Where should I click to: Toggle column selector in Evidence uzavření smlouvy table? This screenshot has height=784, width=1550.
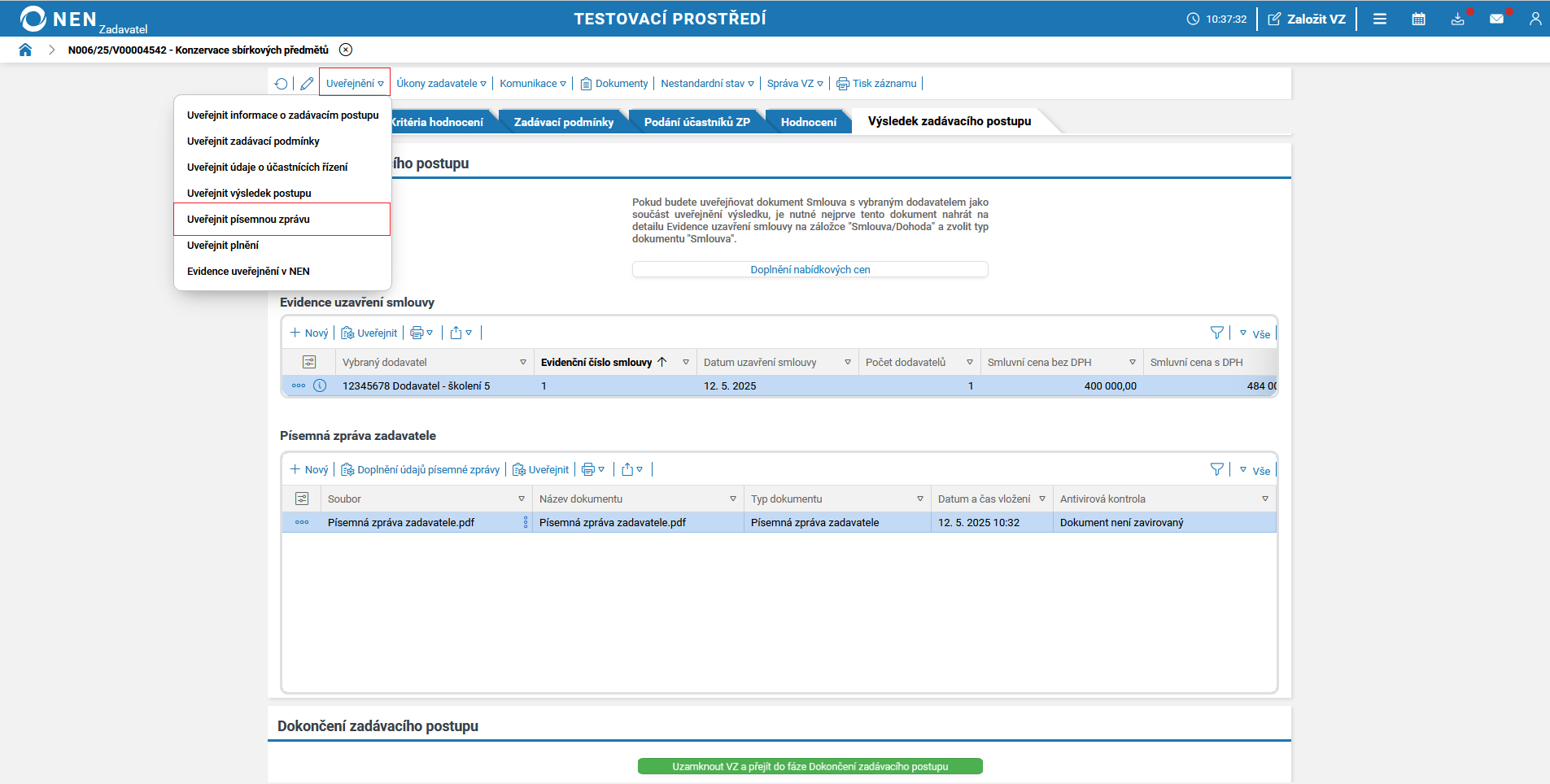coord(309,362)
